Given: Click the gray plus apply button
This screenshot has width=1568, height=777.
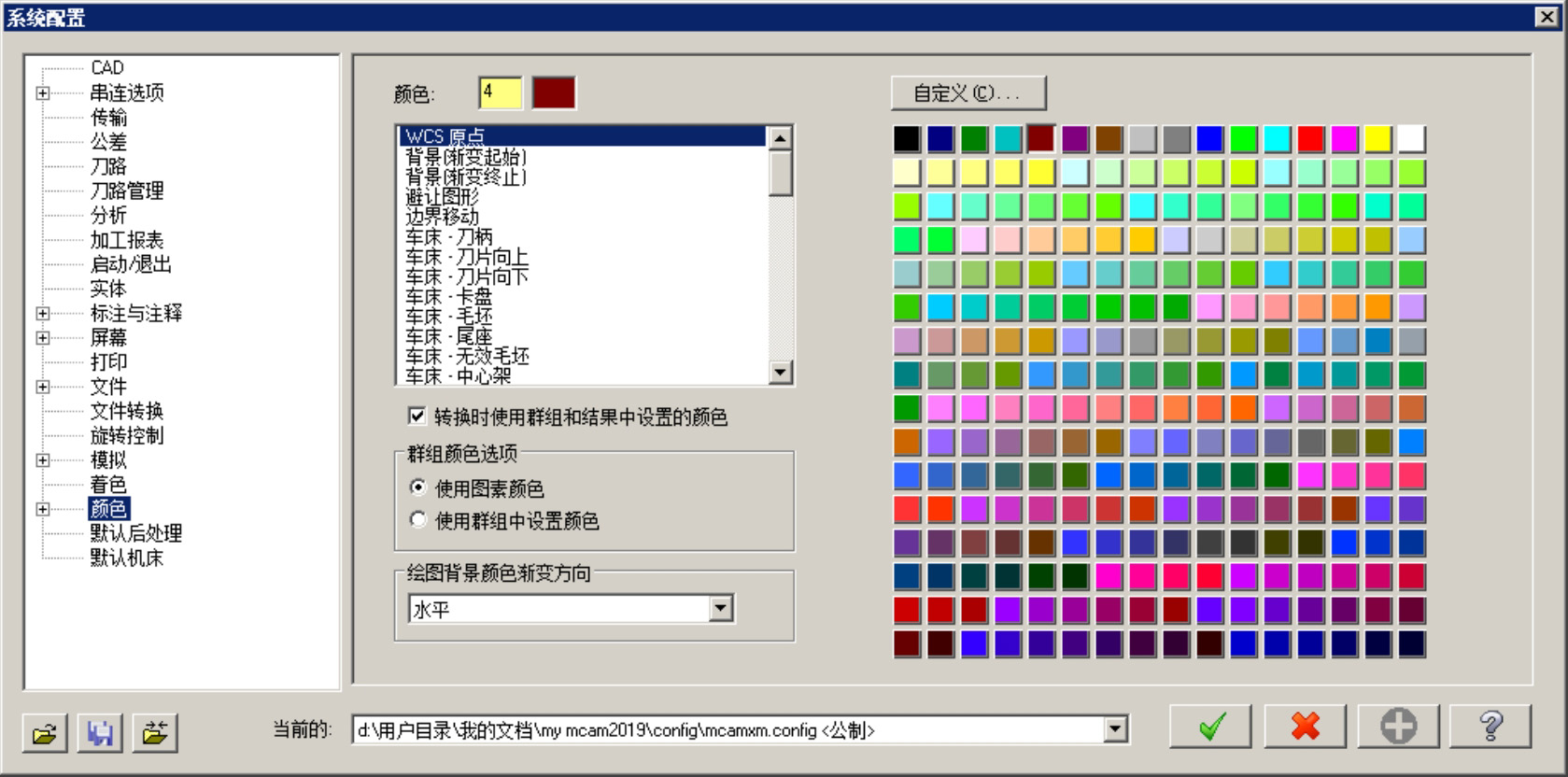Looking at the screenshot, I should click(1398, 727).
